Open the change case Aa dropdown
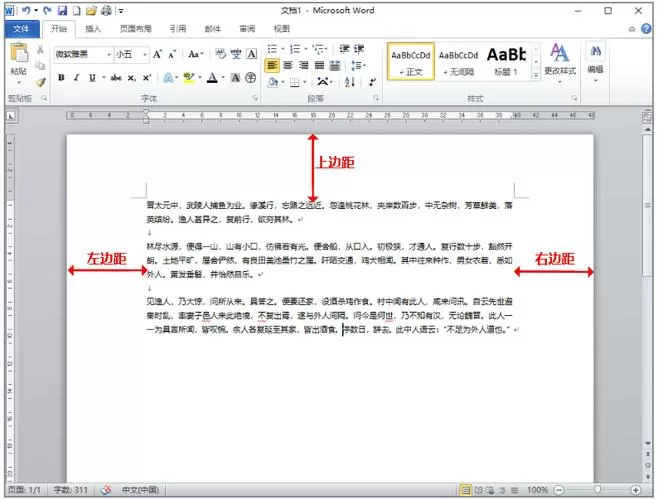Screen dimensions: 658x500 pyautogui.click(x=196, y=54)
